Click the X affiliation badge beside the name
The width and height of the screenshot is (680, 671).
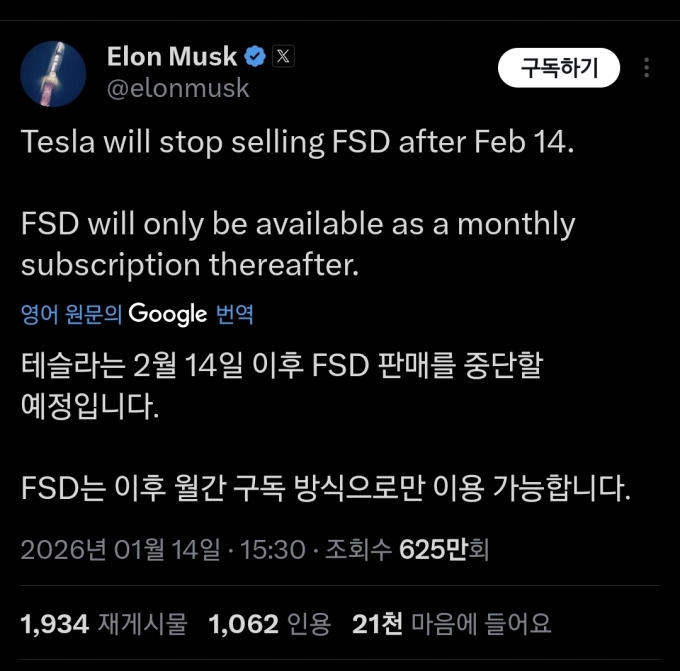[x=285, y=57]
